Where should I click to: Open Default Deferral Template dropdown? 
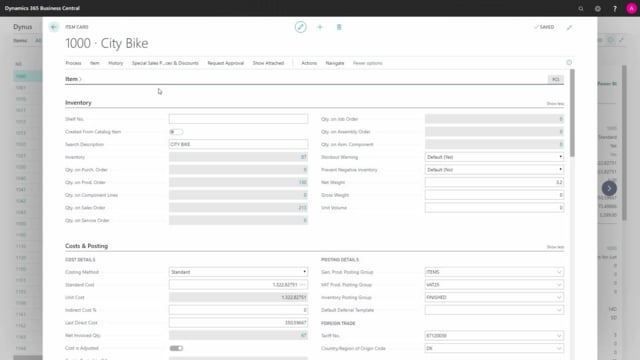coord(559,310)
